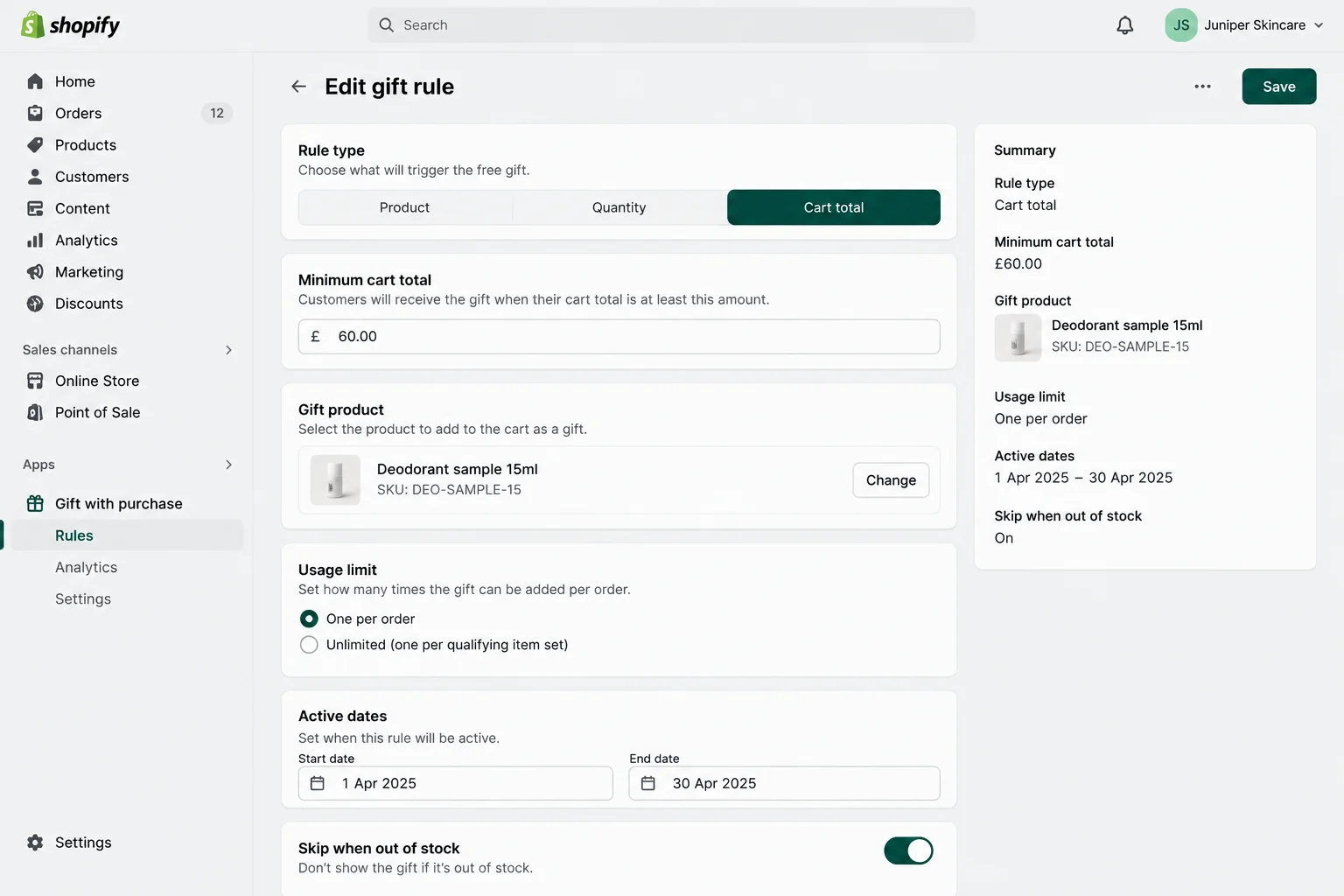
Task: Open the more actions ellipsis menu
Action: (1203, 87)
